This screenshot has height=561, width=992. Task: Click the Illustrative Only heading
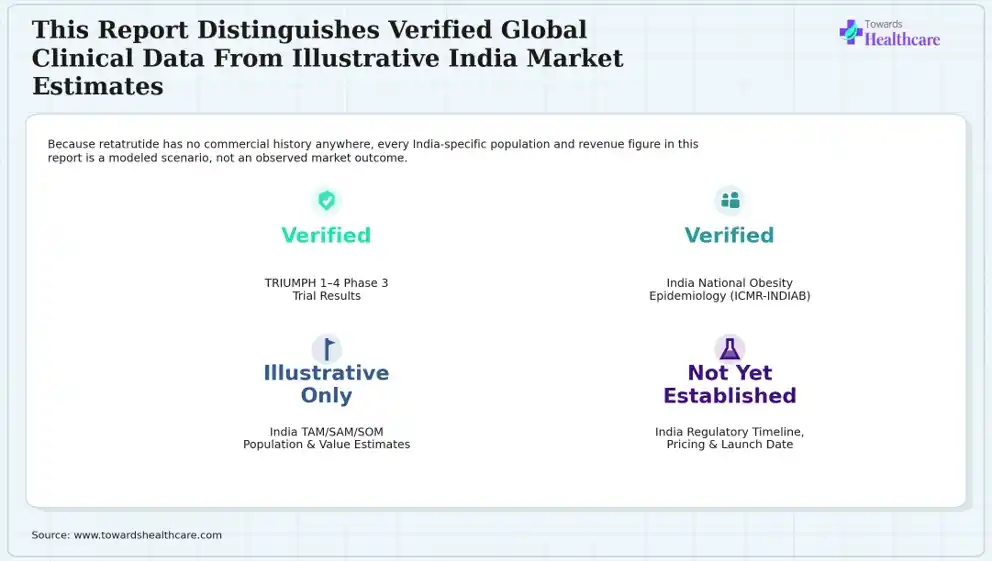[x=326, y=384]
